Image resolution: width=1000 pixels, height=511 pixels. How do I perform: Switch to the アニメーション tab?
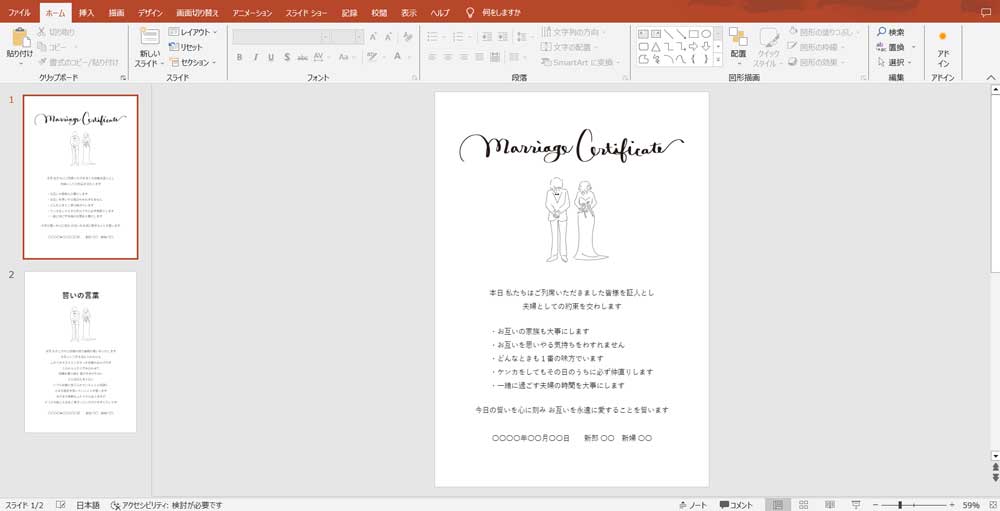251,12
